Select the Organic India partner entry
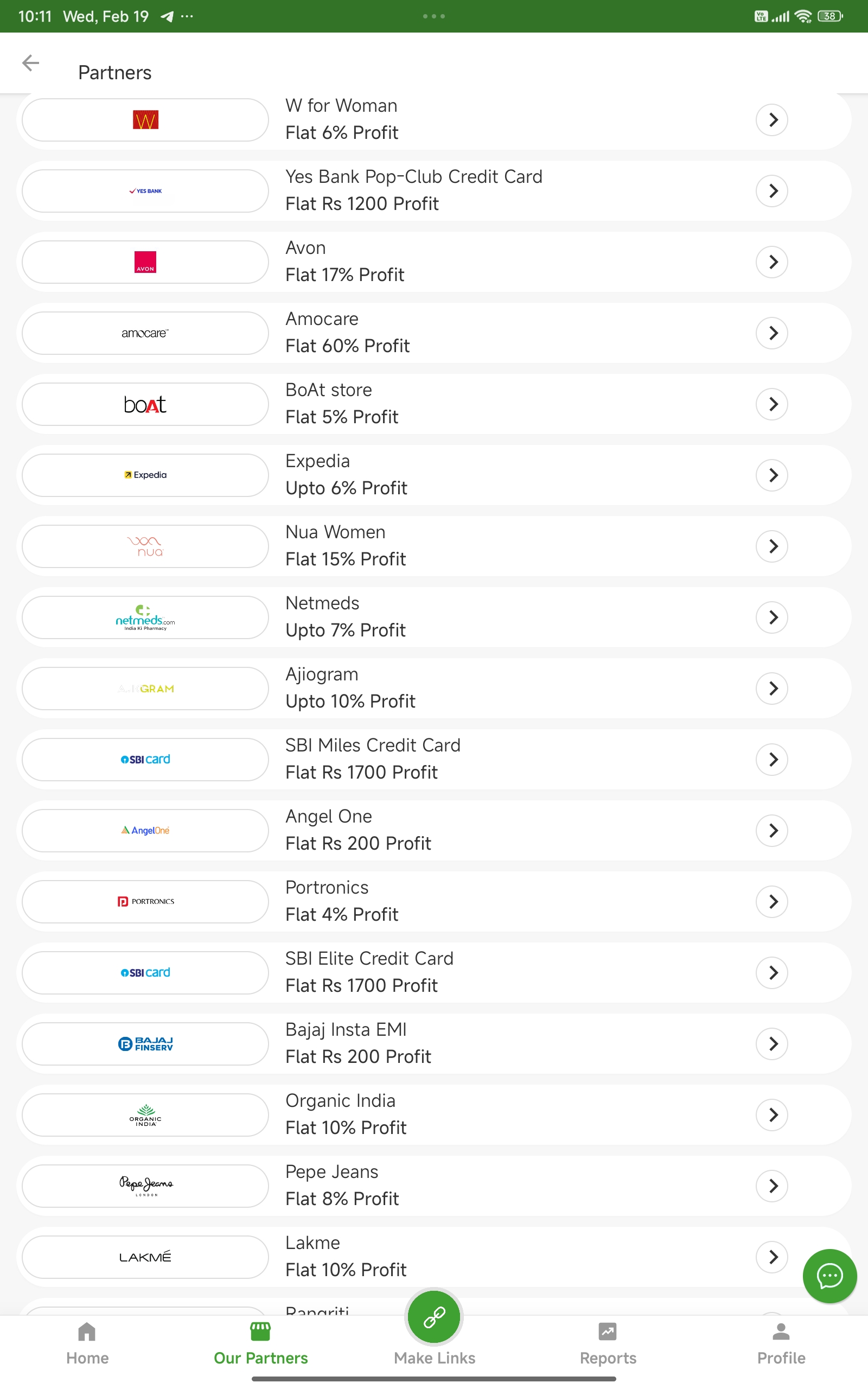 point(346,1114)
